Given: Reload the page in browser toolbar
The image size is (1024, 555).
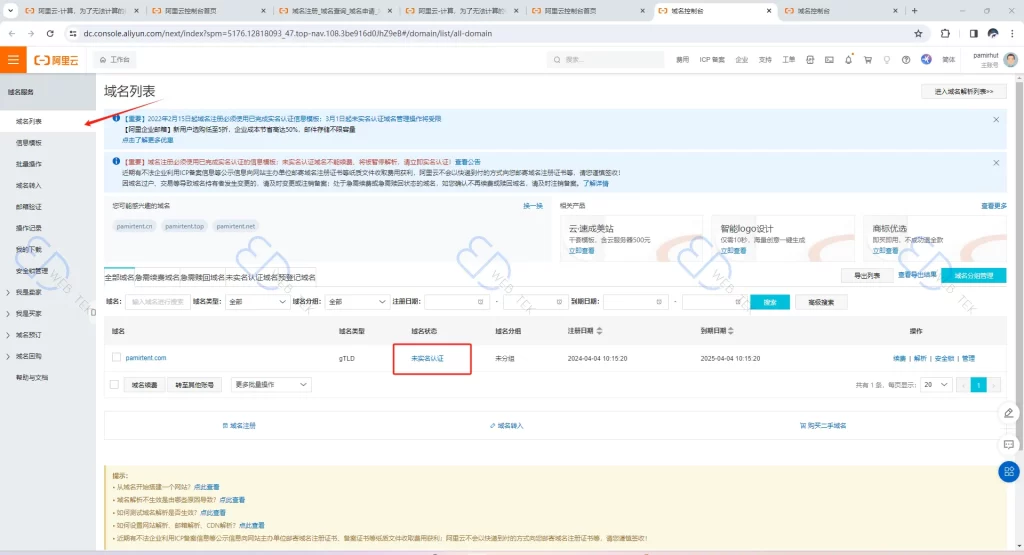Looking at the screenshot, I should (x=50, y=33).
